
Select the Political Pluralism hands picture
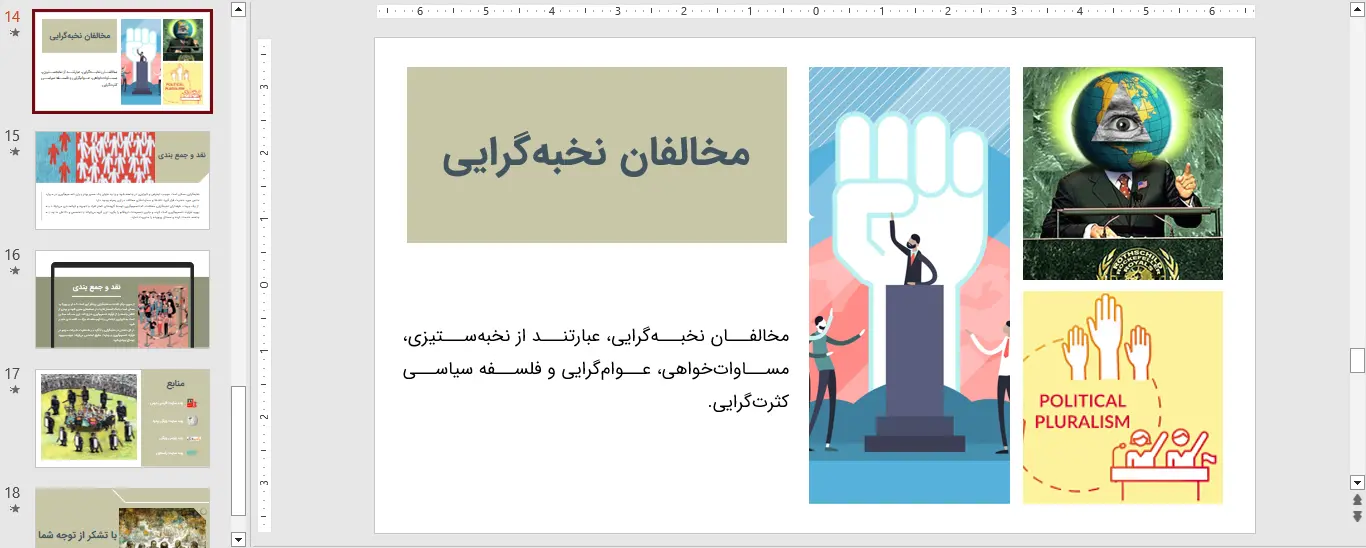coord(1122,397)
